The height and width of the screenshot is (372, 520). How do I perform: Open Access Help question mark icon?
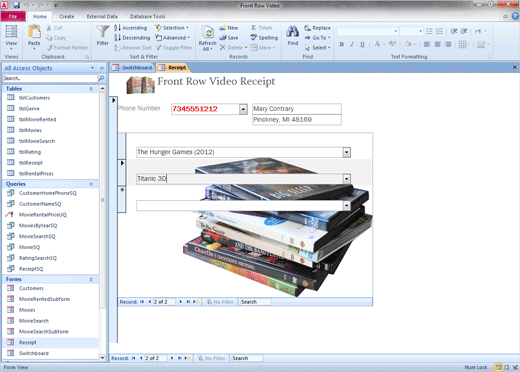pos(515,16)
